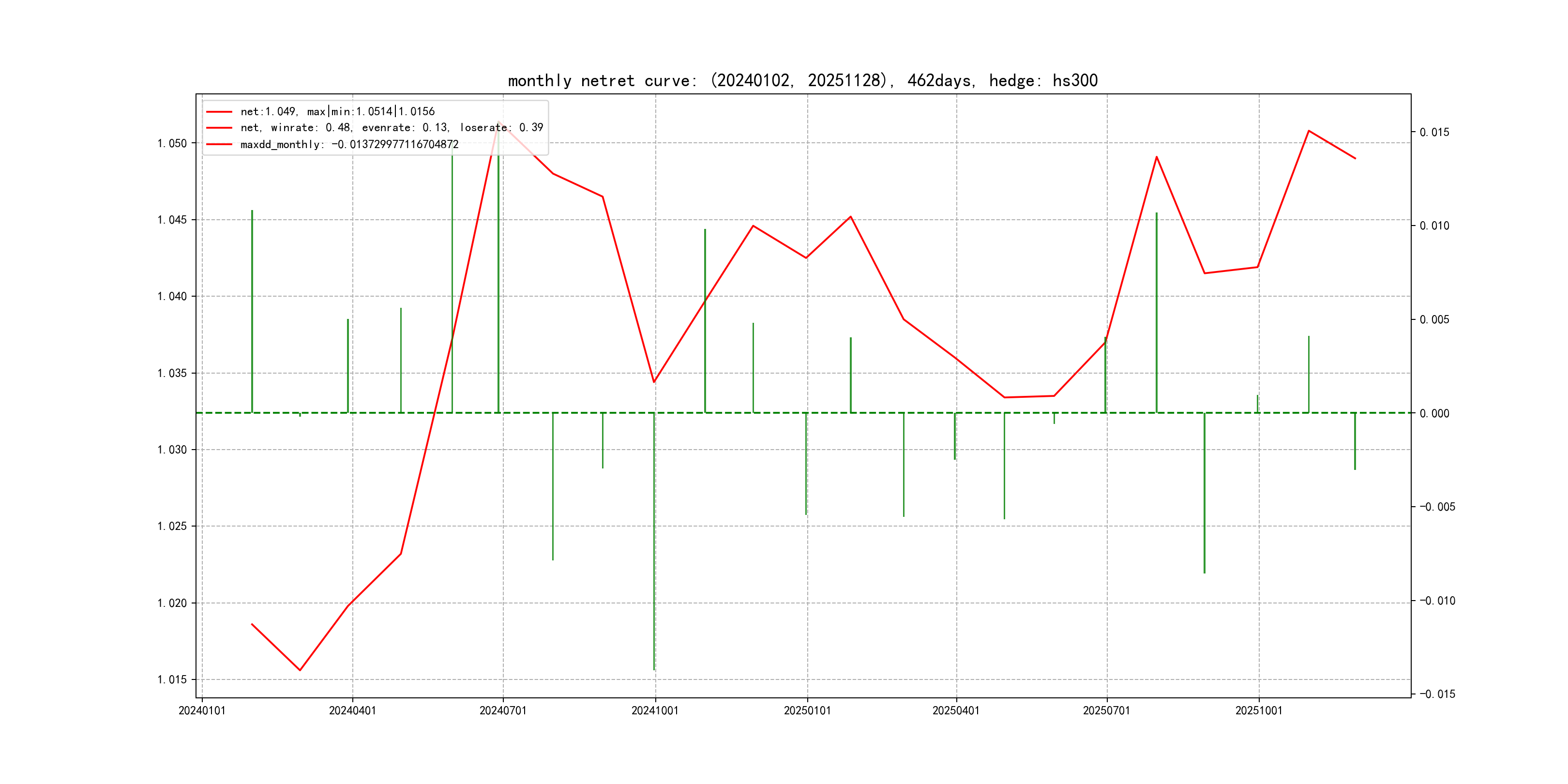The image size is (1568, 784).
Task: Click the 20250401 x-axis date label
Action: click(956, 710)
